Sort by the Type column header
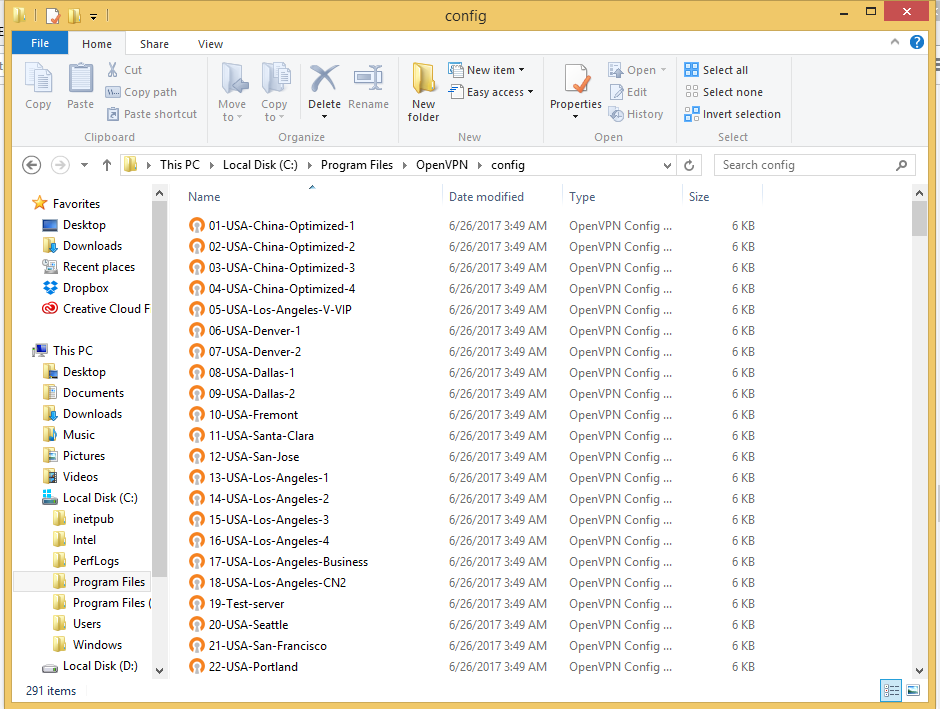The height and width of the screenshot is (709, 940). pyautogui.click(x=582, y=197)
